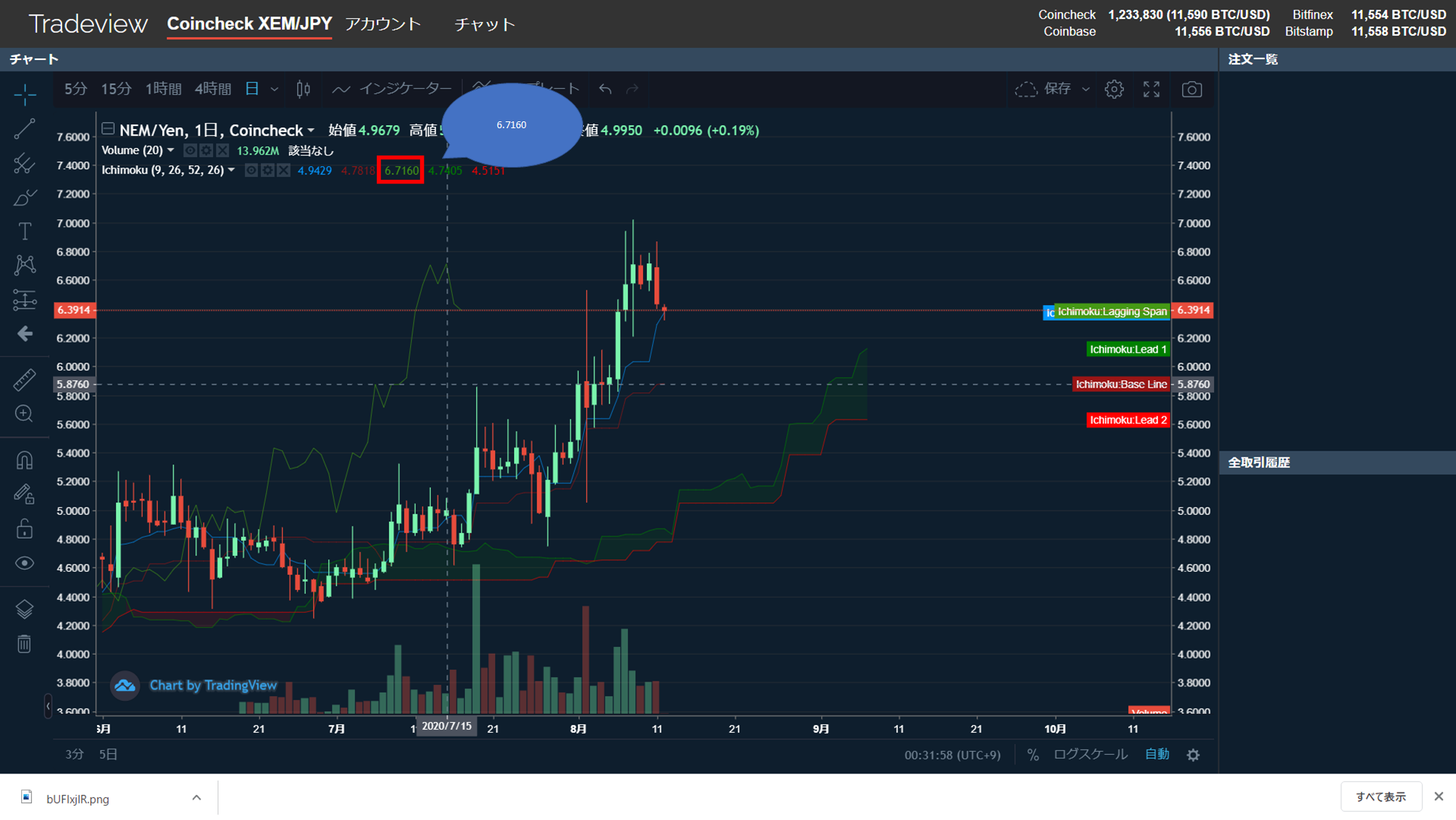Expand the timeframe dropdown next to 日
This screenshot has height=820, width=1456.
click(x=275, y=90)
